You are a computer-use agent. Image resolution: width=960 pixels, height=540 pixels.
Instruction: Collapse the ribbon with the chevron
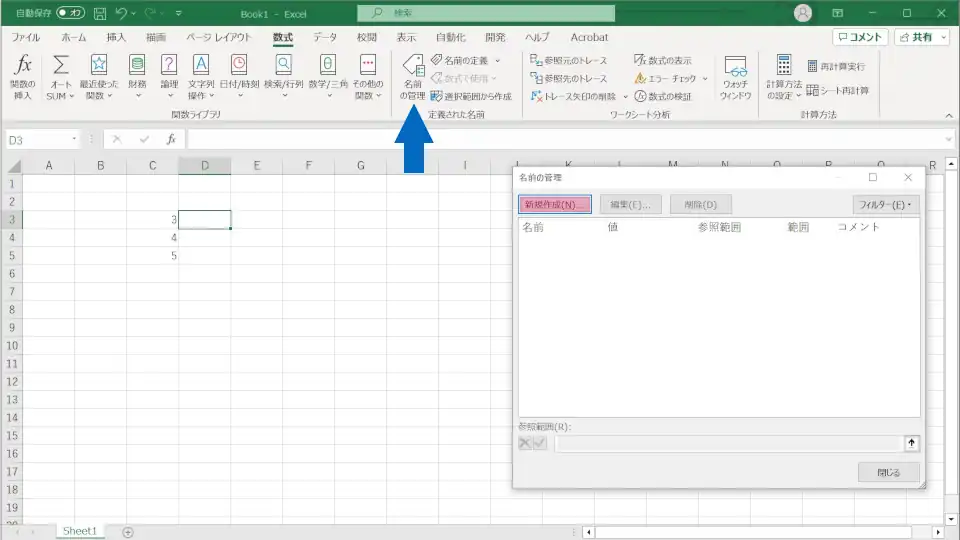click(x=948, y=115)
